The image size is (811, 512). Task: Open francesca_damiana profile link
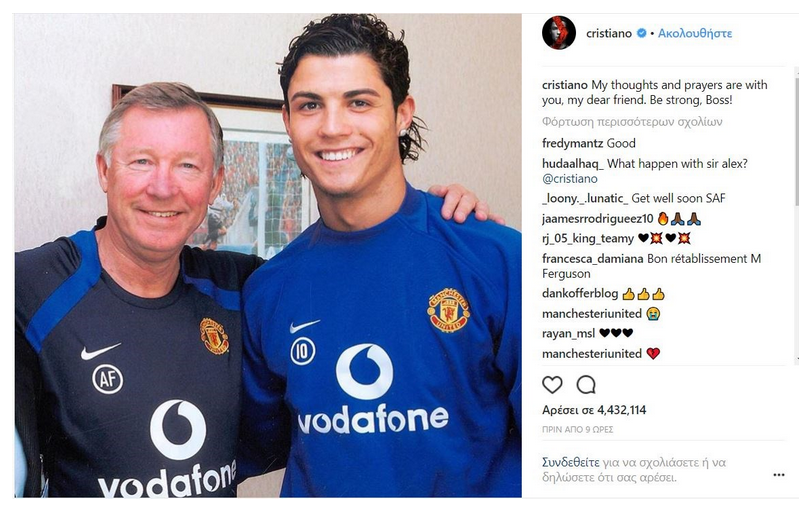593,259
